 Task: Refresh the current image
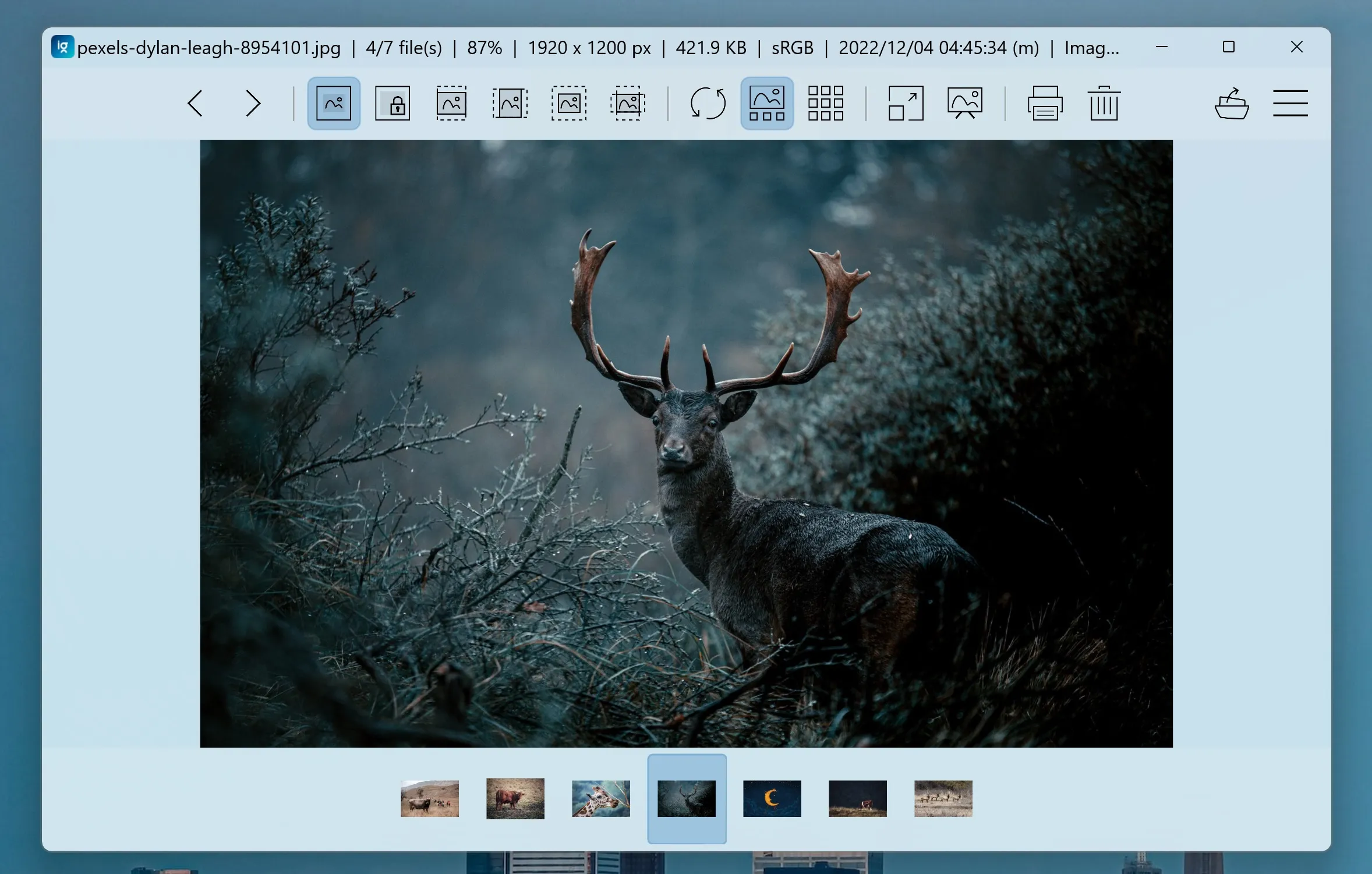708,104
